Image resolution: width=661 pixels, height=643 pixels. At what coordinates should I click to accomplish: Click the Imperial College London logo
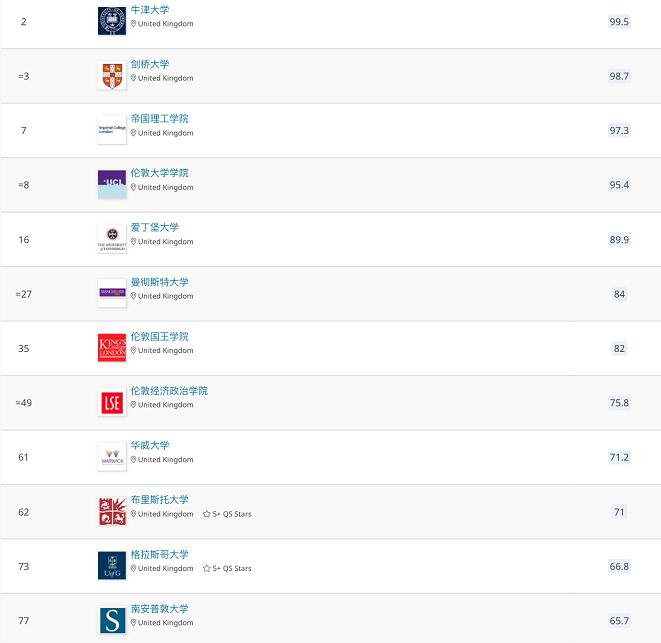point(112,130)
